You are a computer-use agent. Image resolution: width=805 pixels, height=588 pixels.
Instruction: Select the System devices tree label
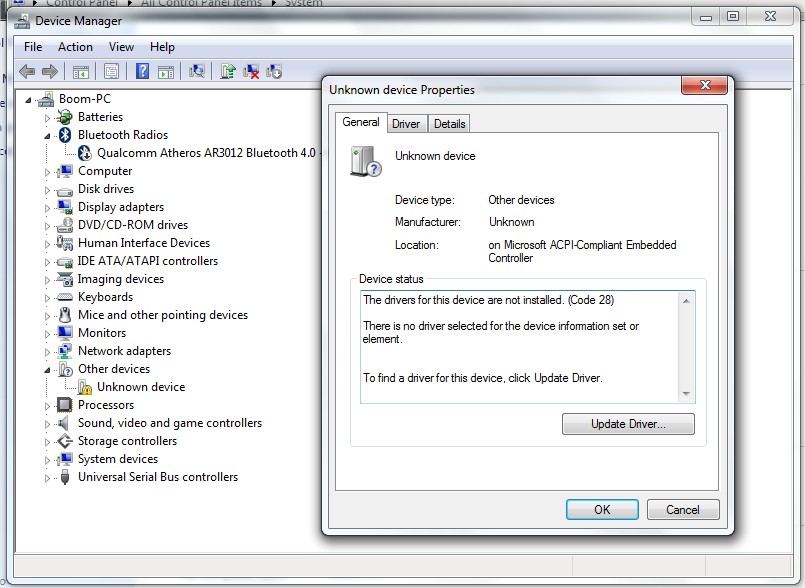click(118, 459)
